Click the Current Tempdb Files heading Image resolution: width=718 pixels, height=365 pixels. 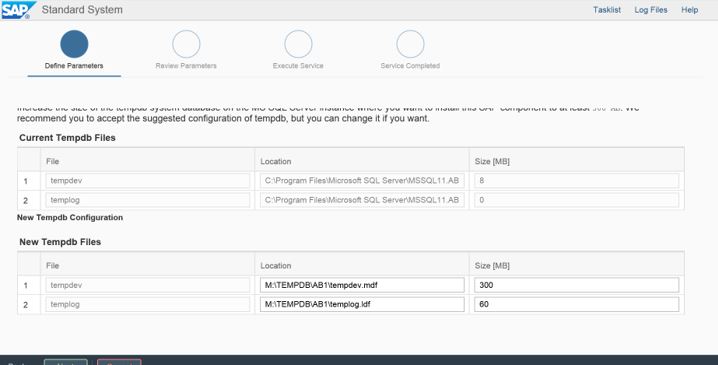(67, 138)
